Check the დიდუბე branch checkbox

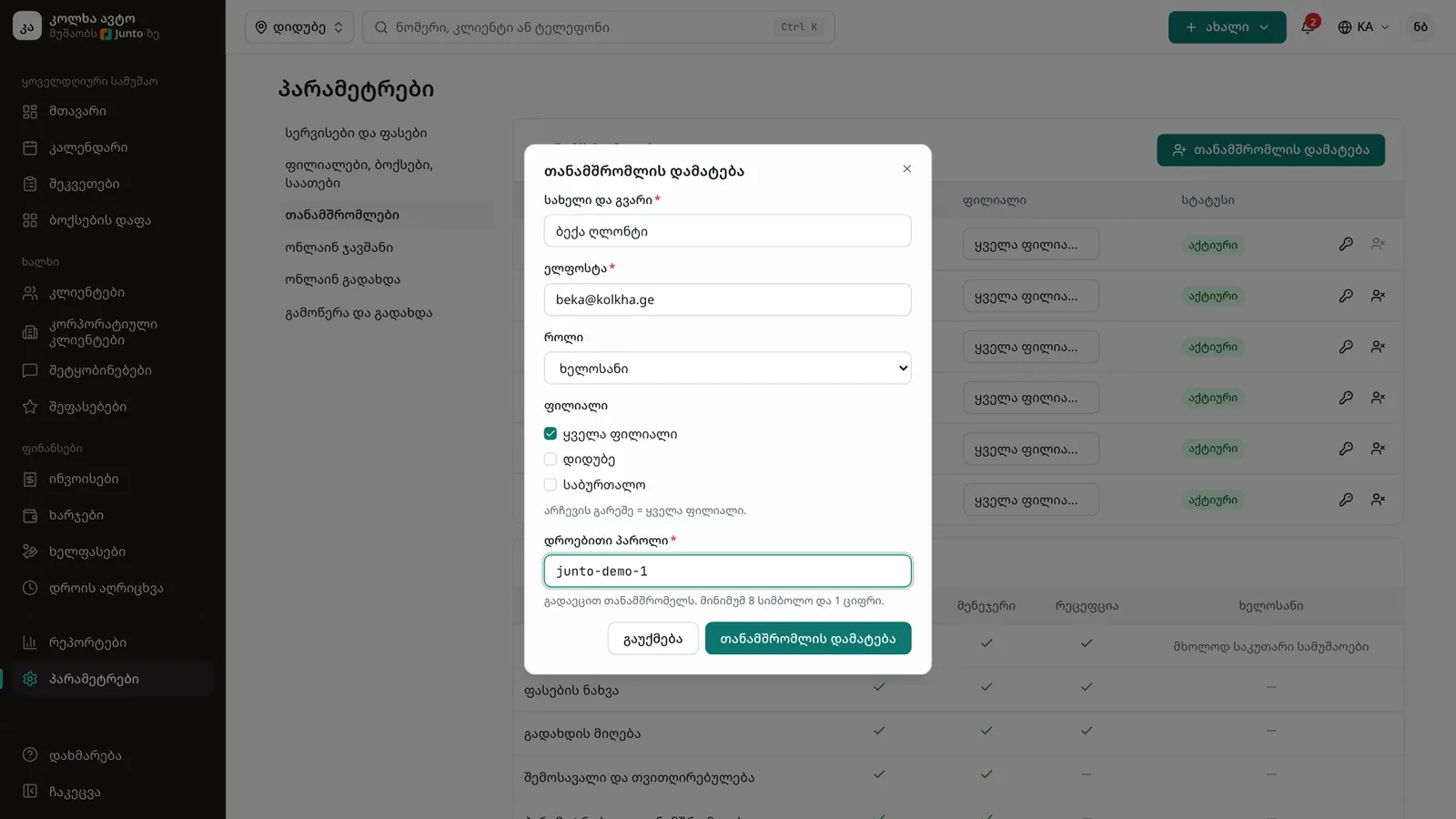(551, 460)
